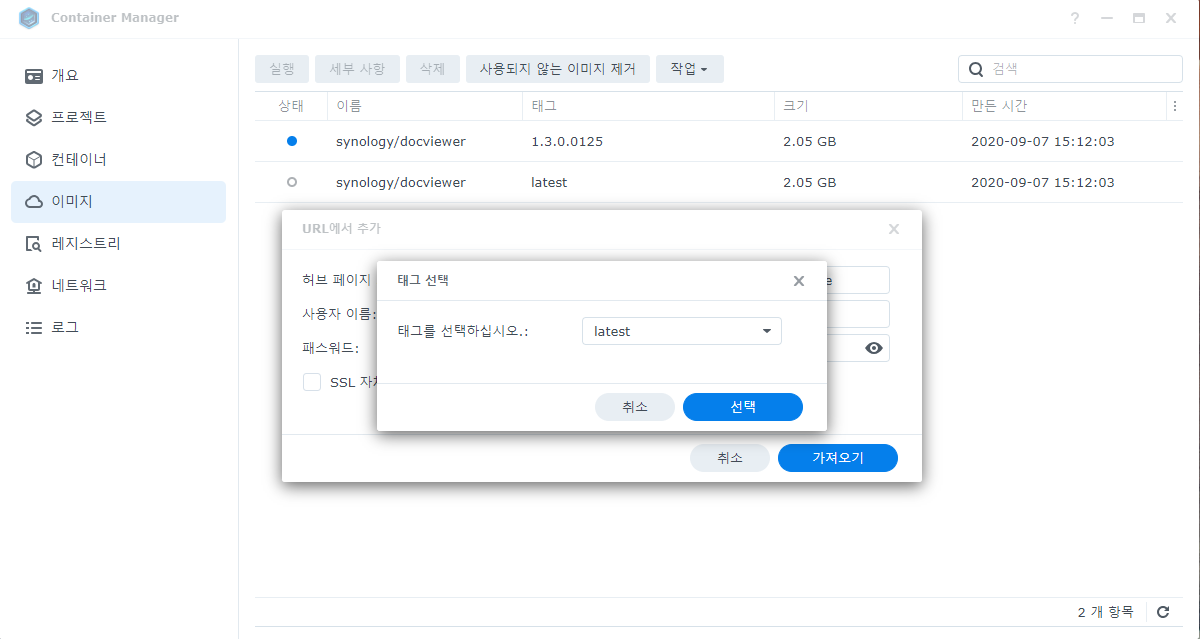Click the refresh icon at bottom right

pos(1163,612)
